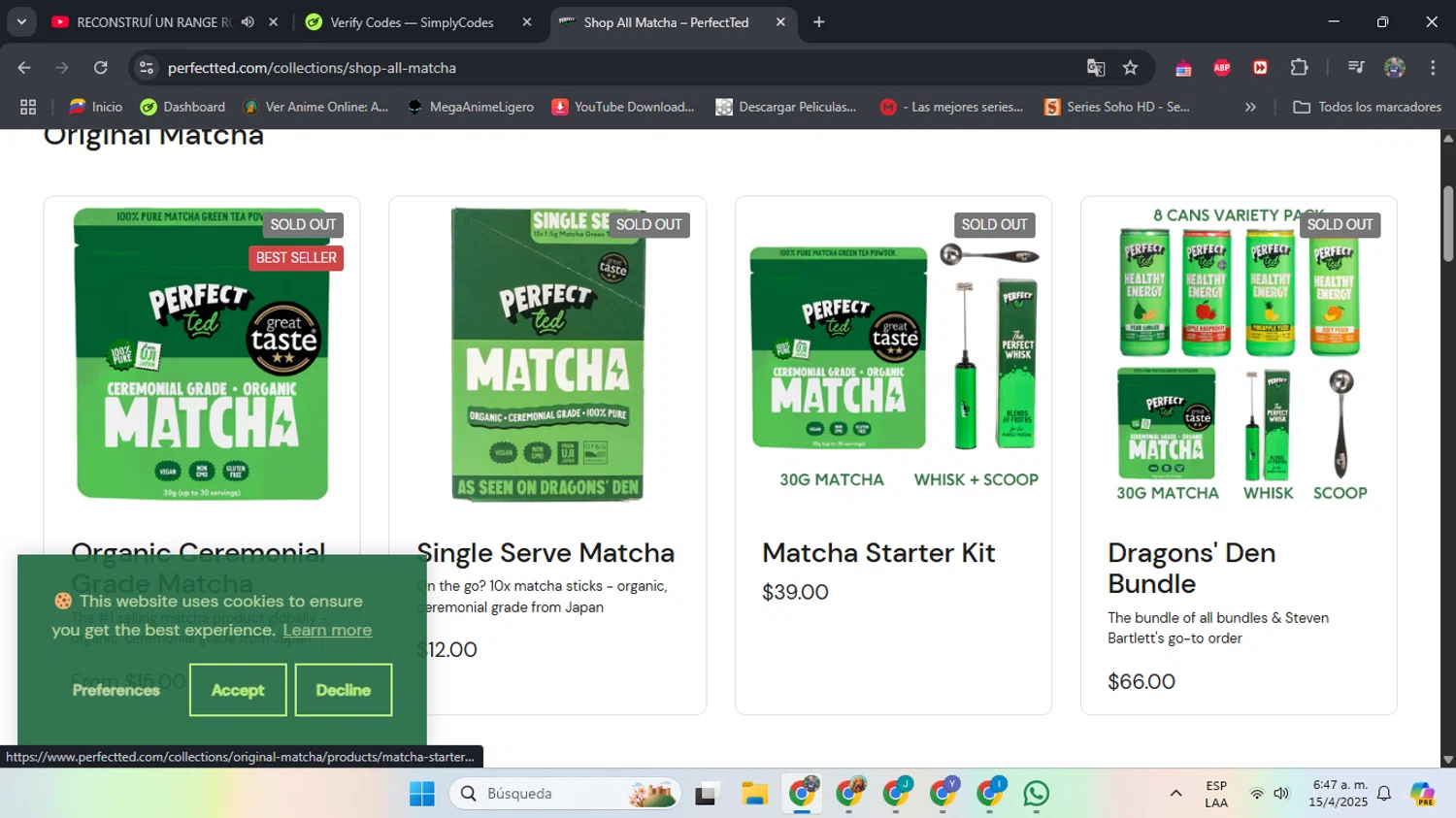The width and height of the screenshot is (1456, 818).
Task: Open the Chrome profile avatar
Action: 1395,68
